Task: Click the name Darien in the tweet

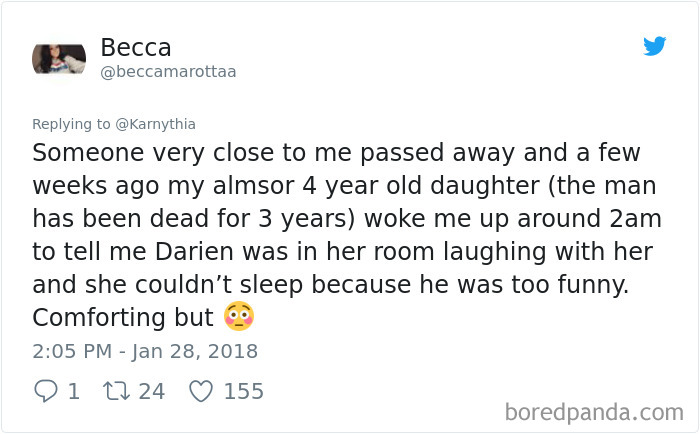Action: [194, 251]
